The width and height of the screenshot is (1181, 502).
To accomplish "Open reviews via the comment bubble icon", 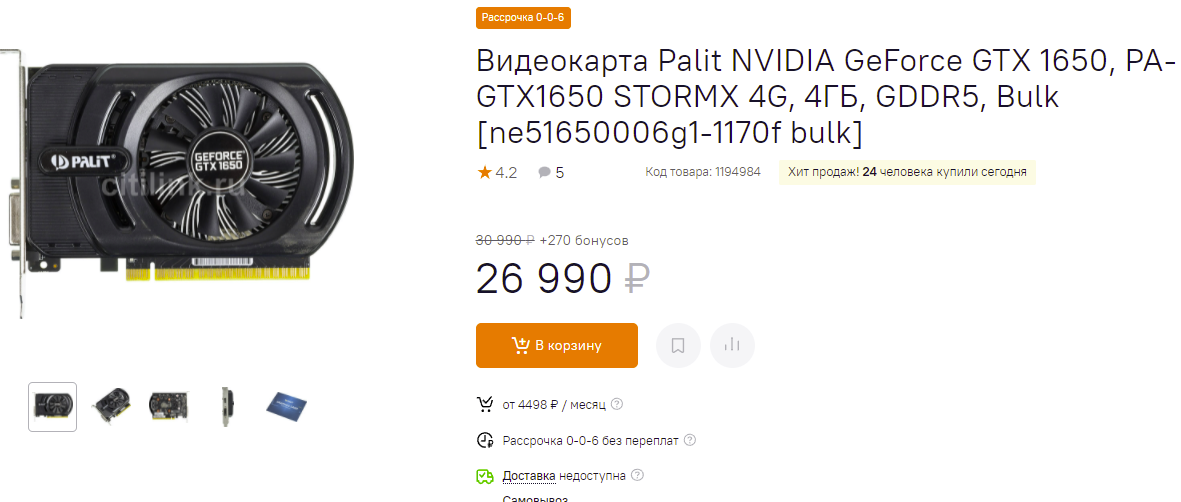I will point(545,173).
